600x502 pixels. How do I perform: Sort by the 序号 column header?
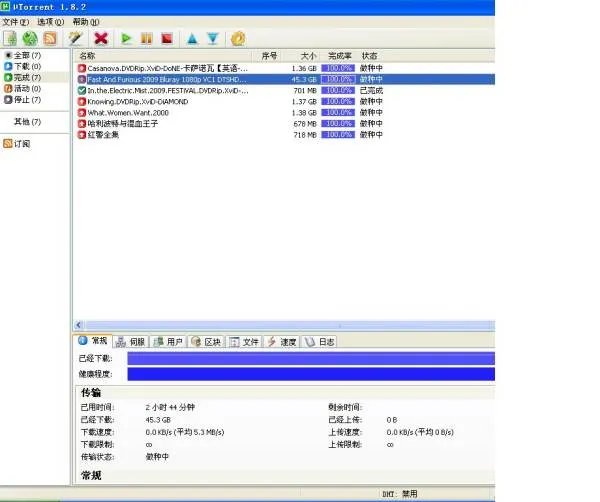click(x=269, y=56)
